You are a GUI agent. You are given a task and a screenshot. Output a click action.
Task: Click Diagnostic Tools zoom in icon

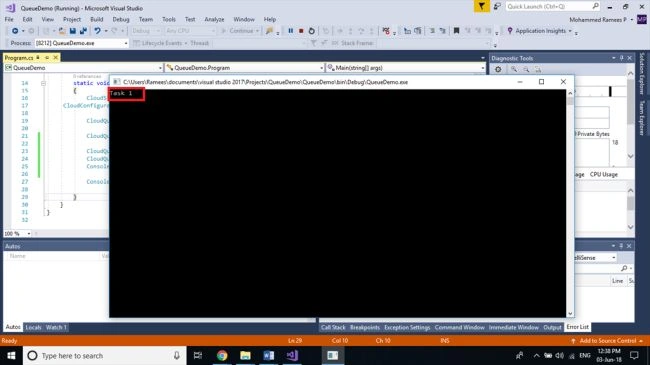[514, 69]
